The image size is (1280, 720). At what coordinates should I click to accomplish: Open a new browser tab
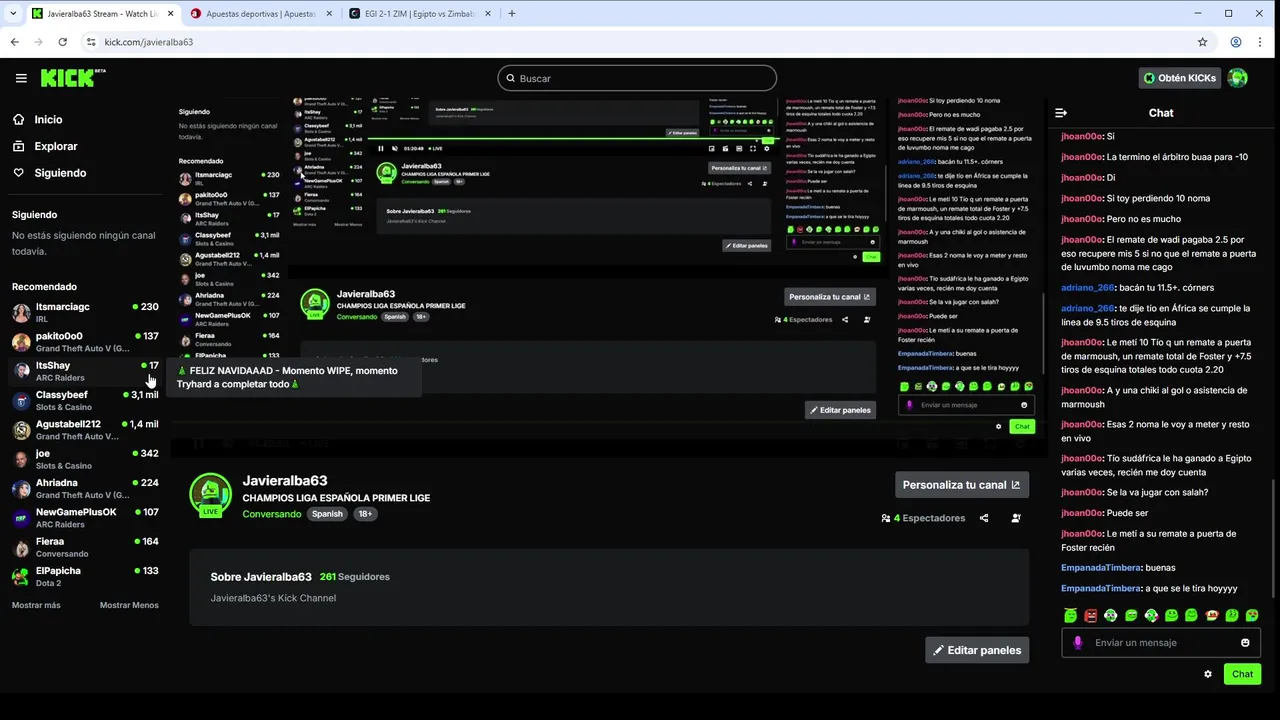(512, 14)
